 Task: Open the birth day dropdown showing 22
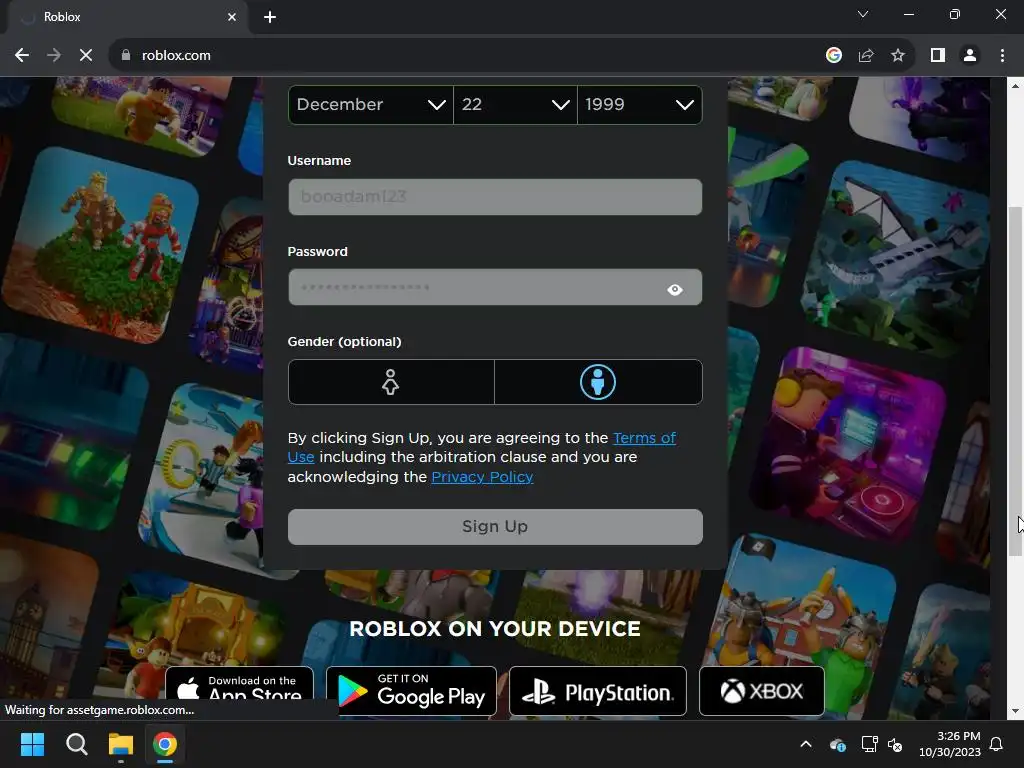coord(515,104)
